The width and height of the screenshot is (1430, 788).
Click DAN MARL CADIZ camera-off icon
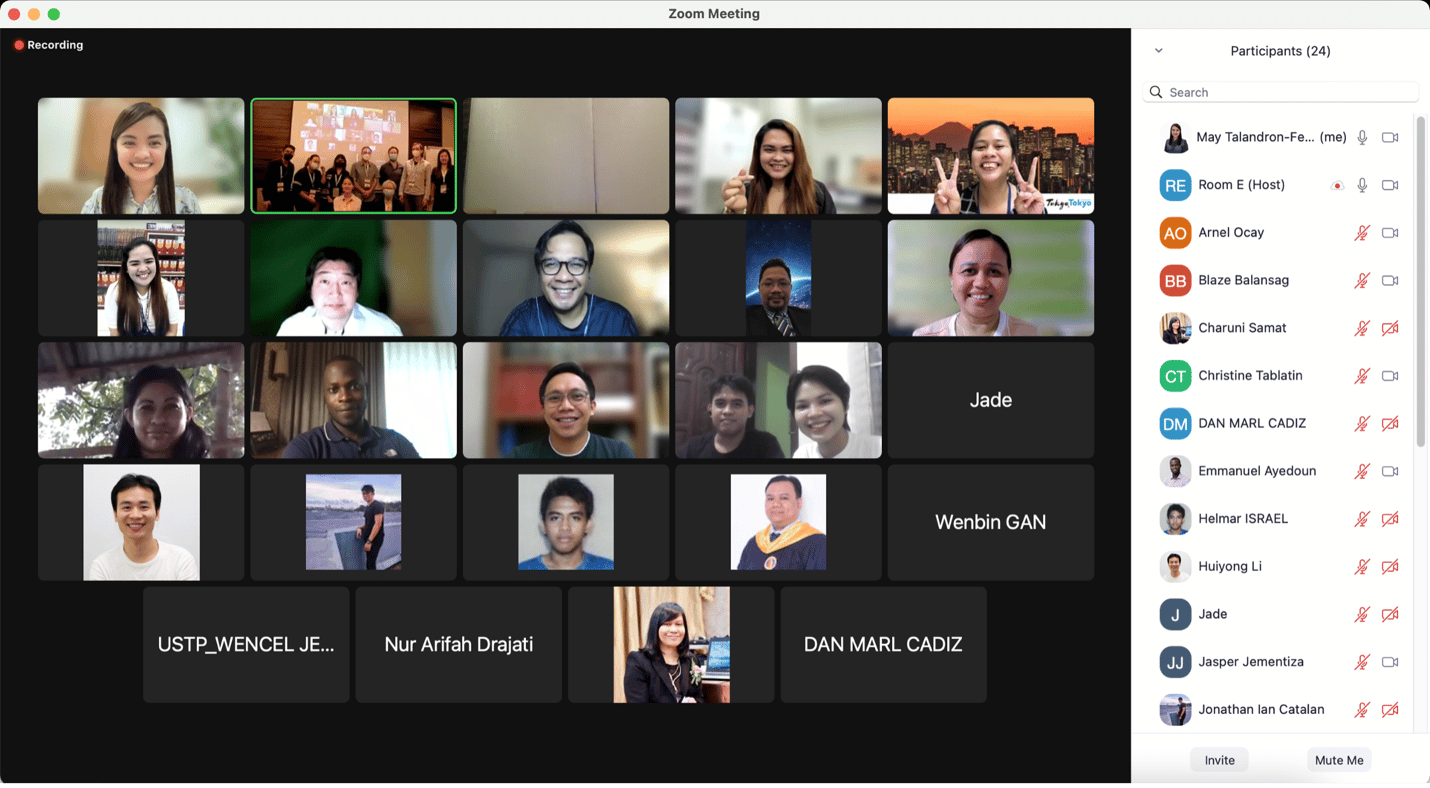coord(1390,424)
